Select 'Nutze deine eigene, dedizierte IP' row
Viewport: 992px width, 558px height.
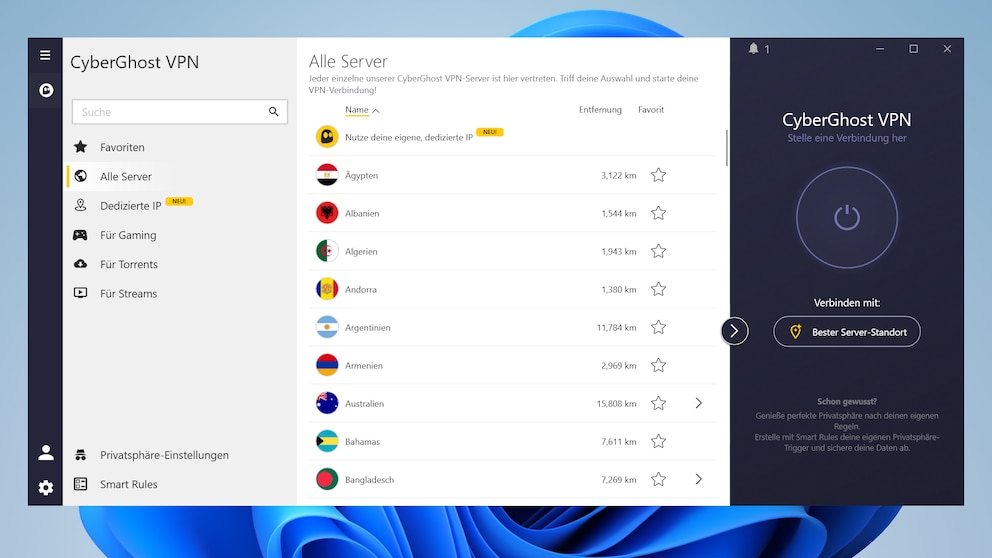[513, 137]
